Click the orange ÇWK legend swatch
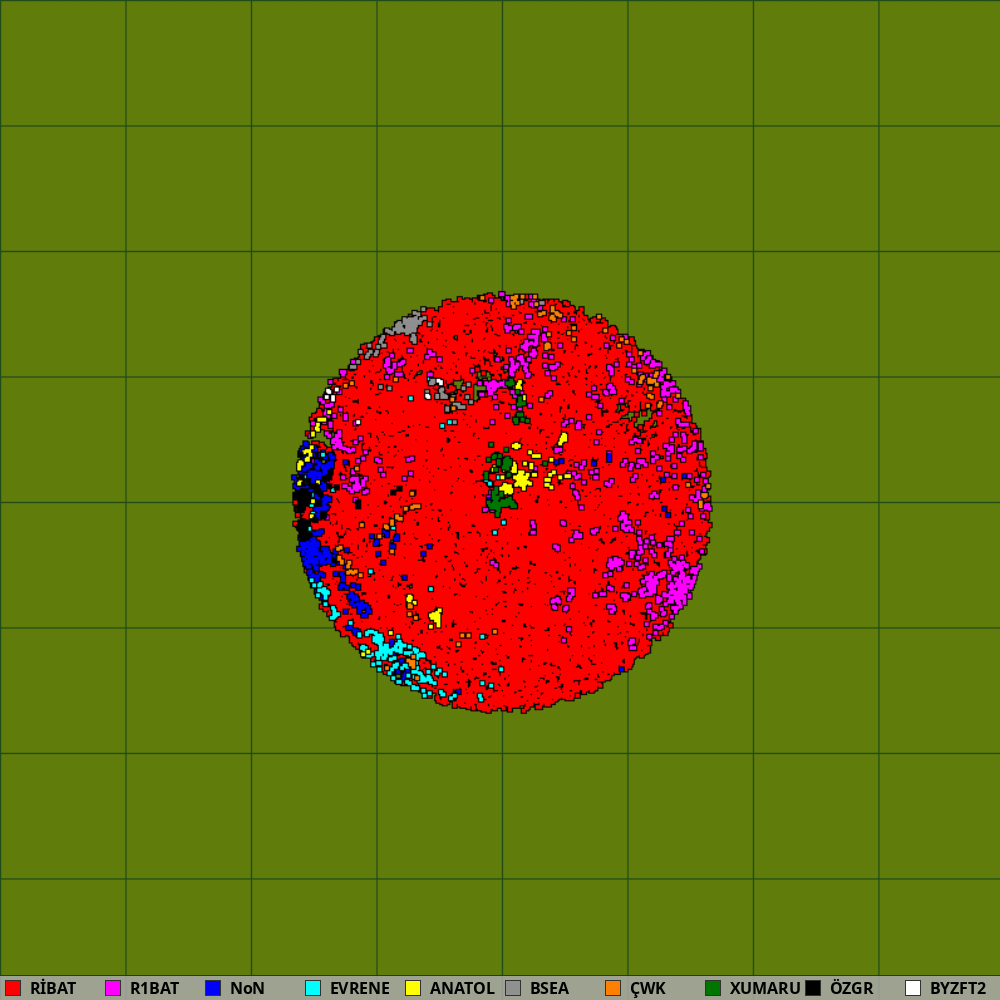1000x1000 pixels. pos(613,988)
